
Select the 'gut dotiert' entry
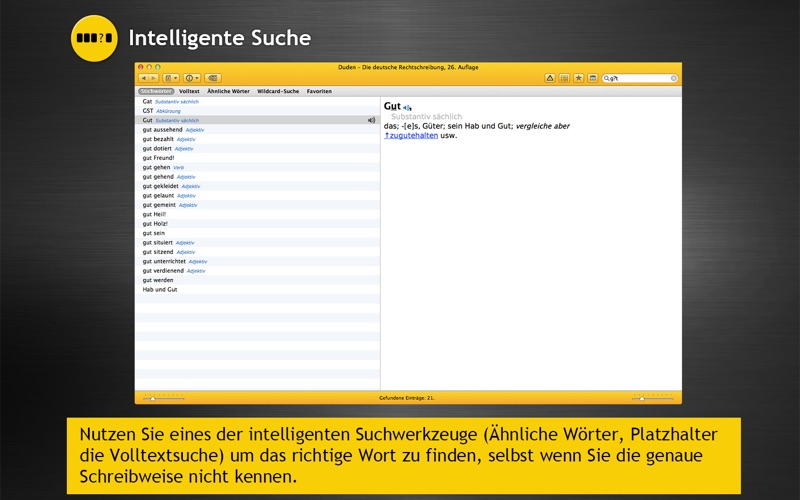point(258,148)
